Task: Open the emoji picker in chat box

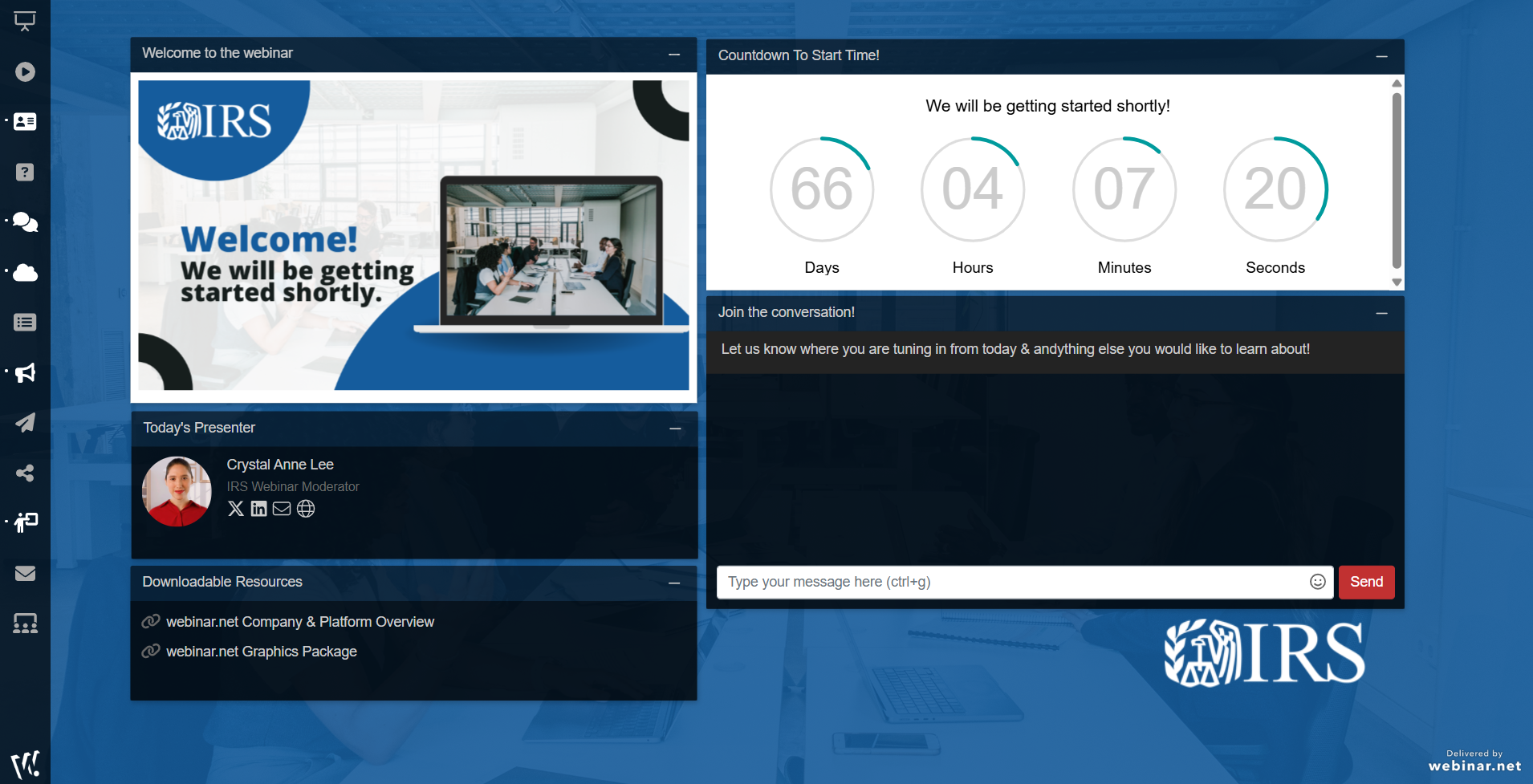Action: (1318, 582)
